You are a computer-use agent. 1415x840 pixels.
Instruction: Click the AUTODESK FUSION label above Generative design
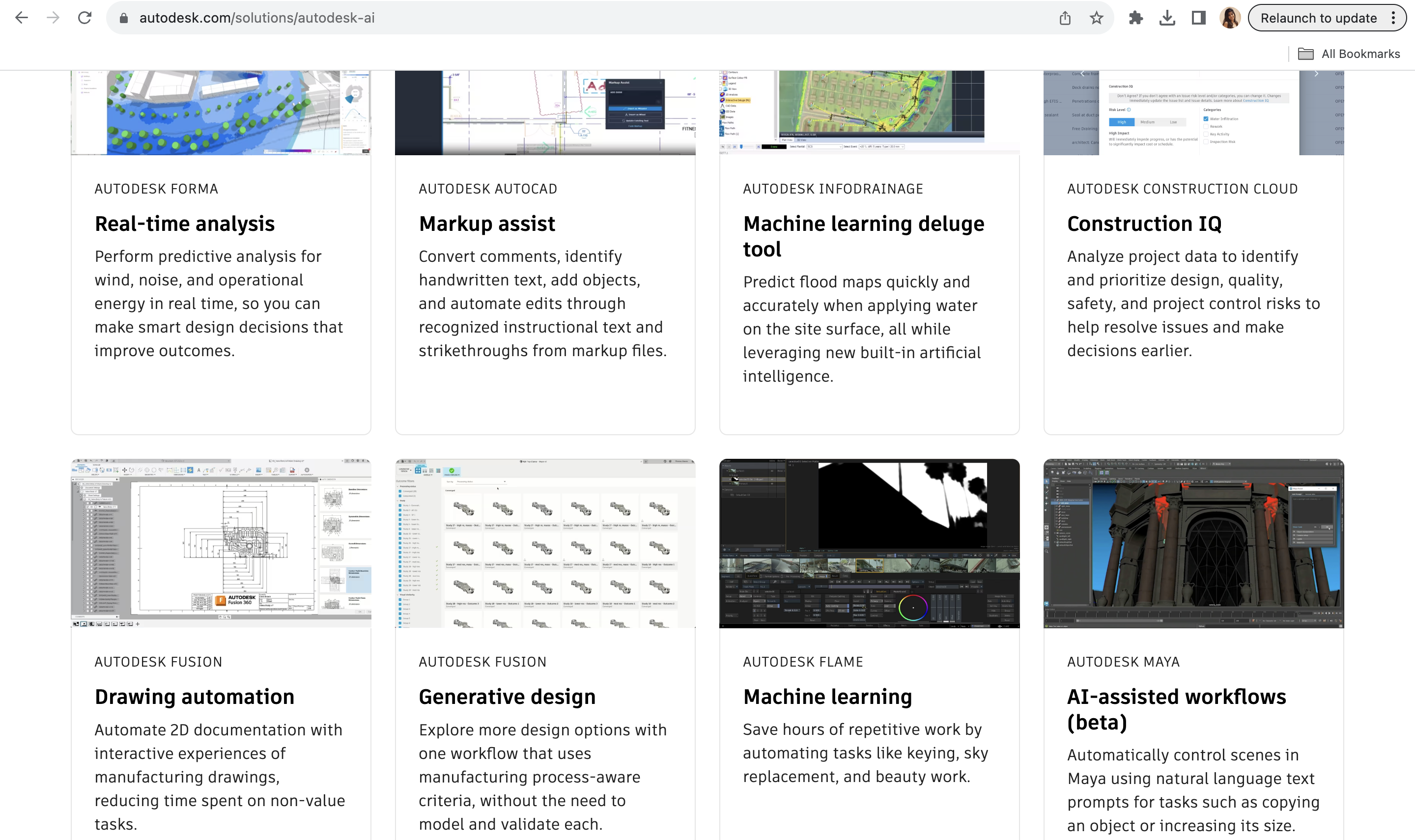[x=483, y=662]
